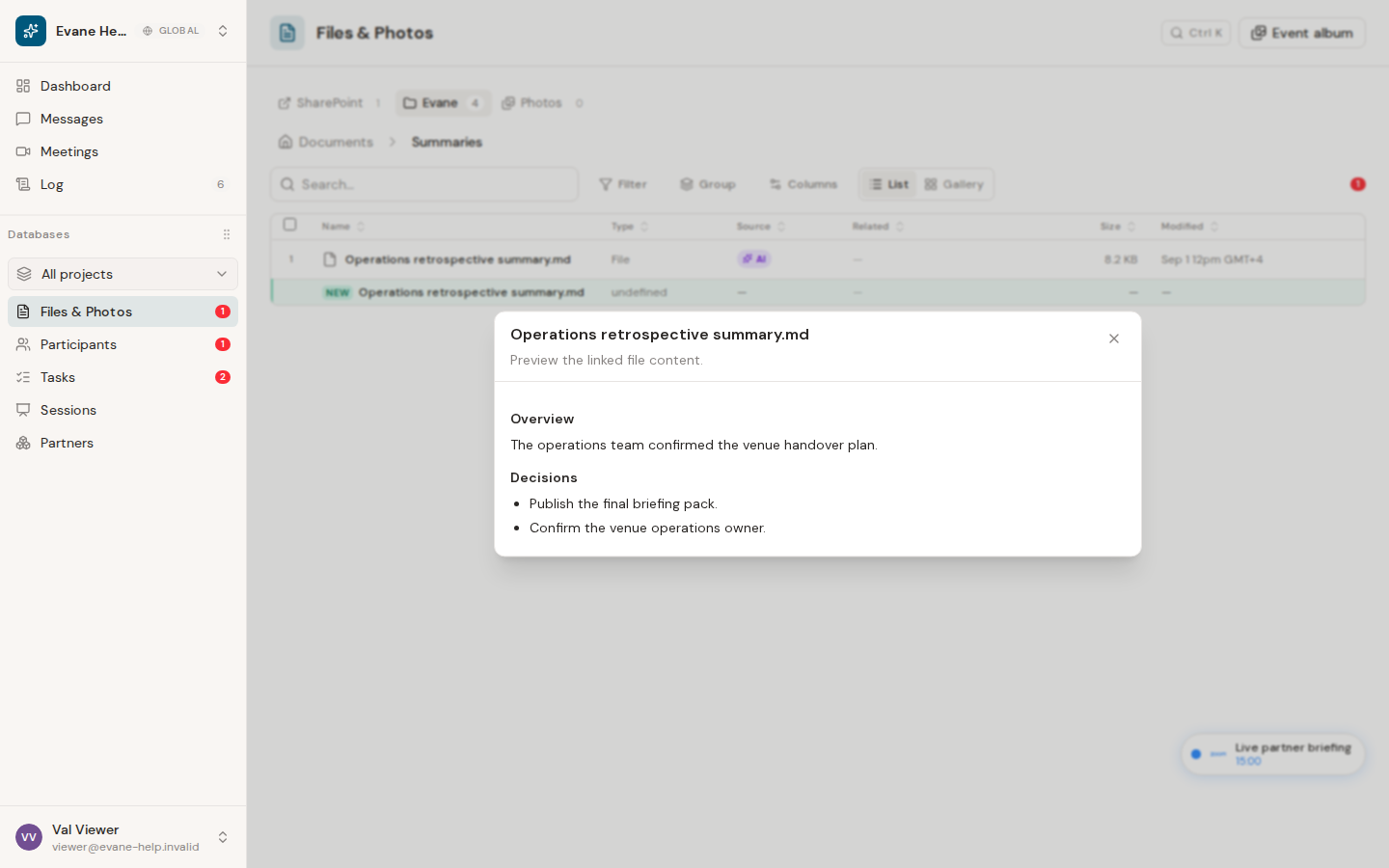Open the Dashboard page

click(123, 86)
